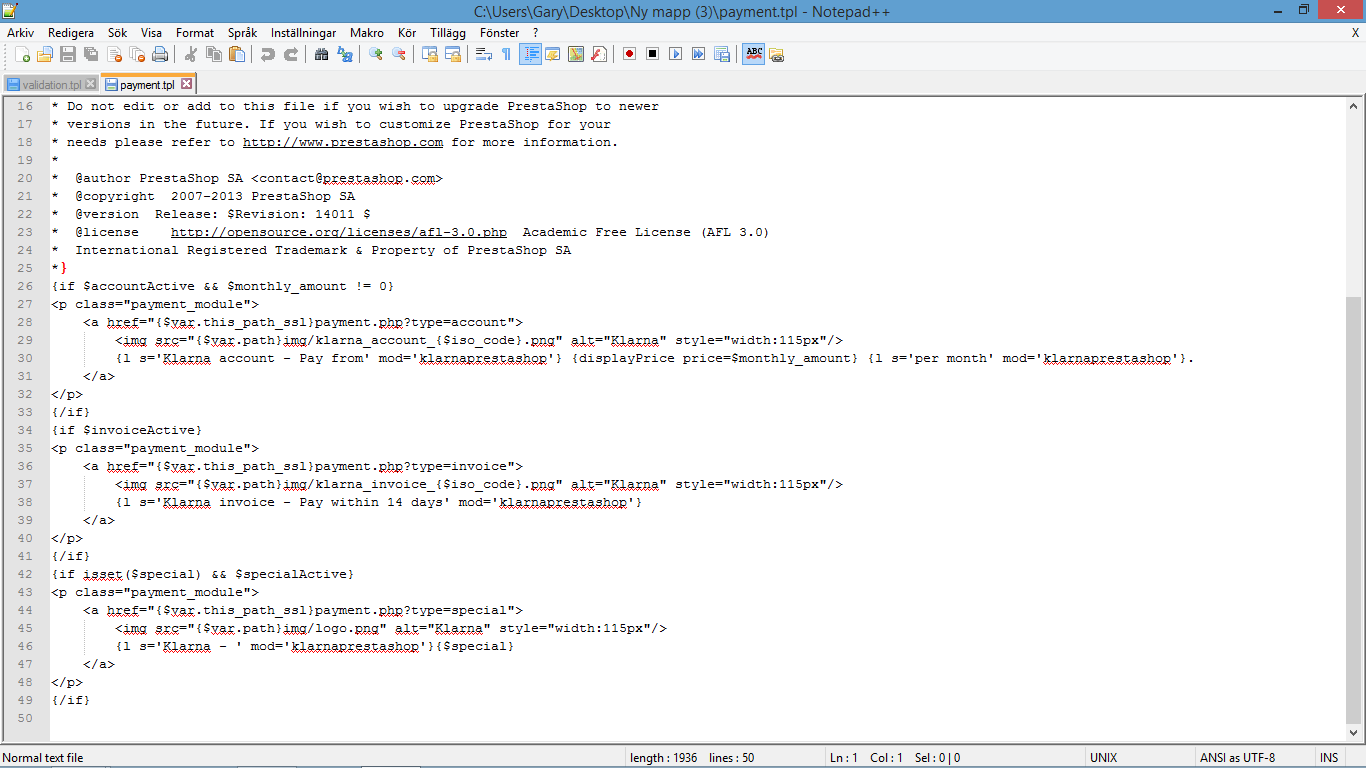The height and width of the screenshot is (768, 1366).
Task: Zoom out of the editor text
Action: (399, 54)
